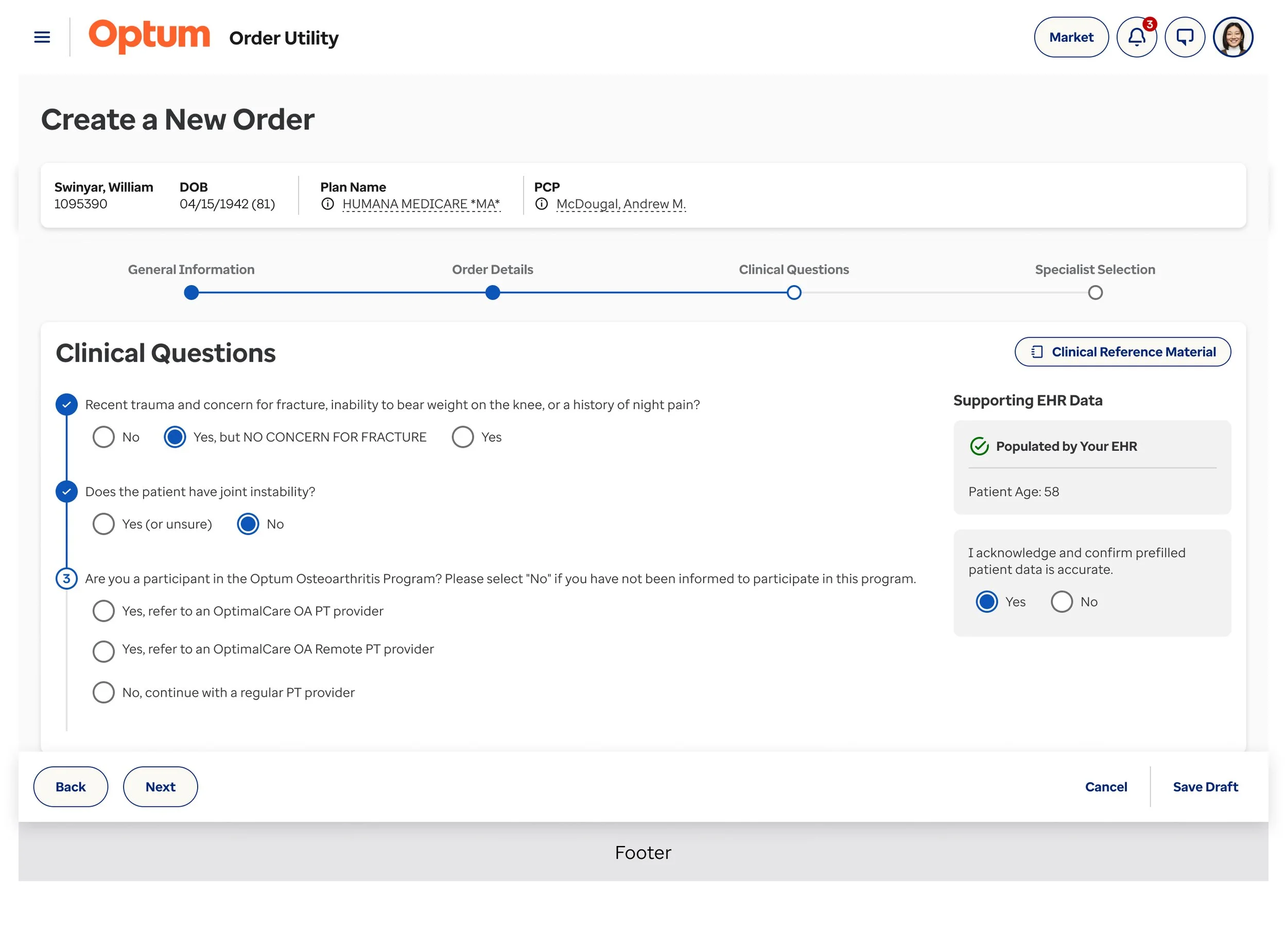The image size is (1287, 952).
Task: Open Clinical Reference Material
Action: (1122, 351)
